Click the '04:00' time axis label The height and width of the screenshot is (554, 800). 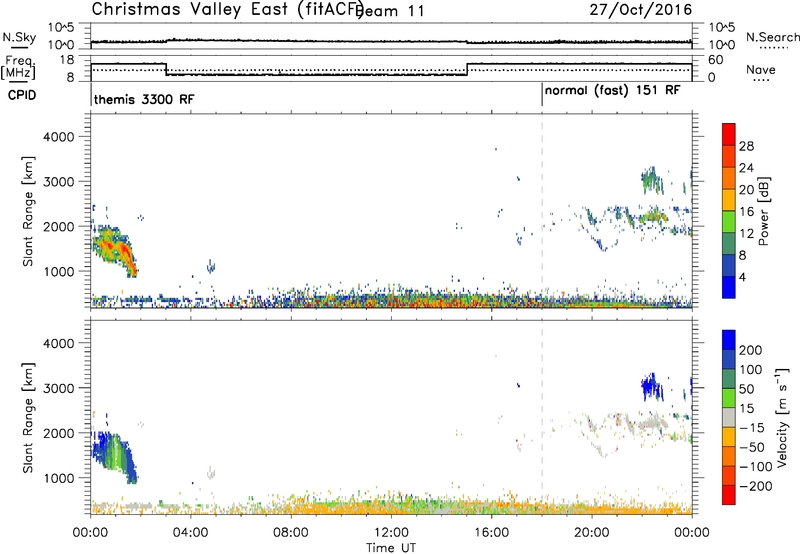190,533
